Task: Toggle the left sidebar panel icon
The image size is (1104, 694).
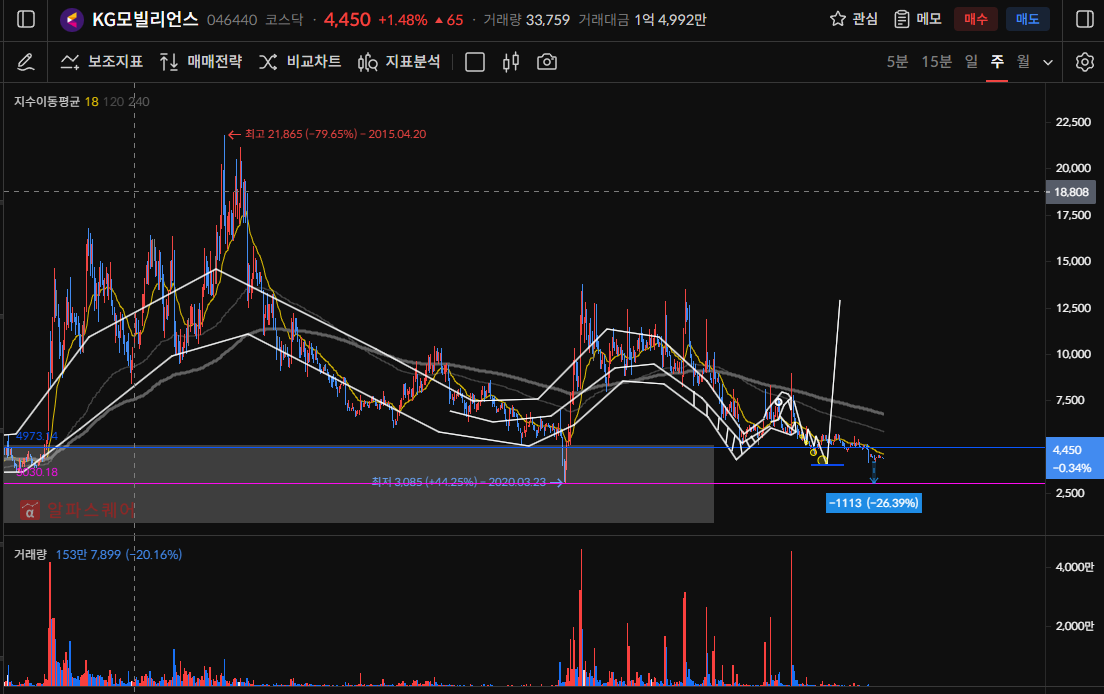Action: 25,19
